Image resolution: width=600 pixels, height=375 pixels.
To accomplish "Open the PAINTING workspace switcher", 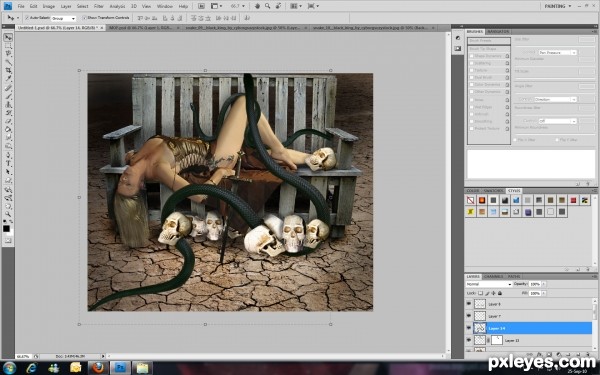I will click(558, 6).
